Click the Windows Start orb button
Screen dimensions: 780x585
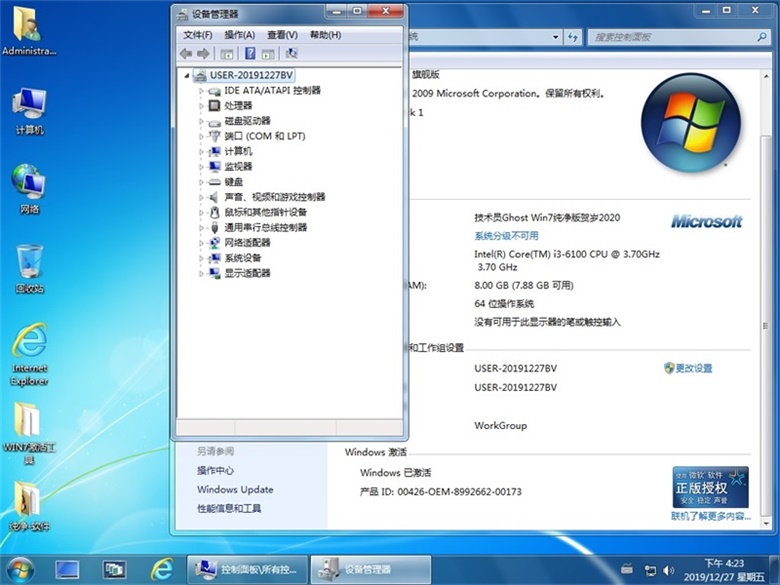(x=21, y=569)
